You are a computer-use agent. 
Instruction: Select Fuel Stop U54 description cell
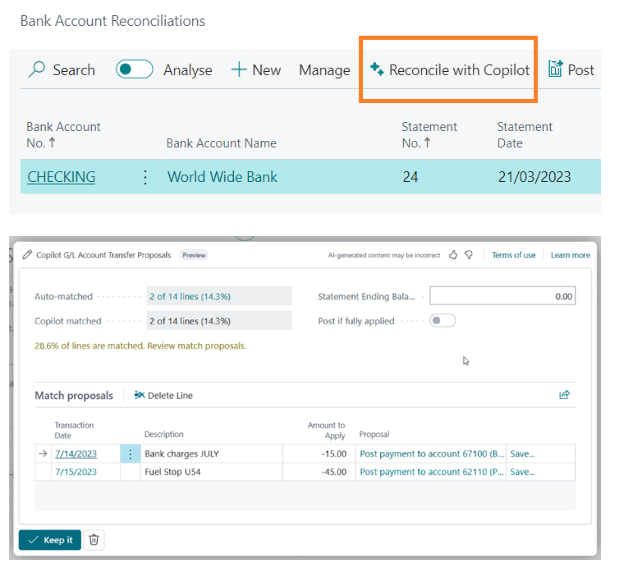[211, 472]
